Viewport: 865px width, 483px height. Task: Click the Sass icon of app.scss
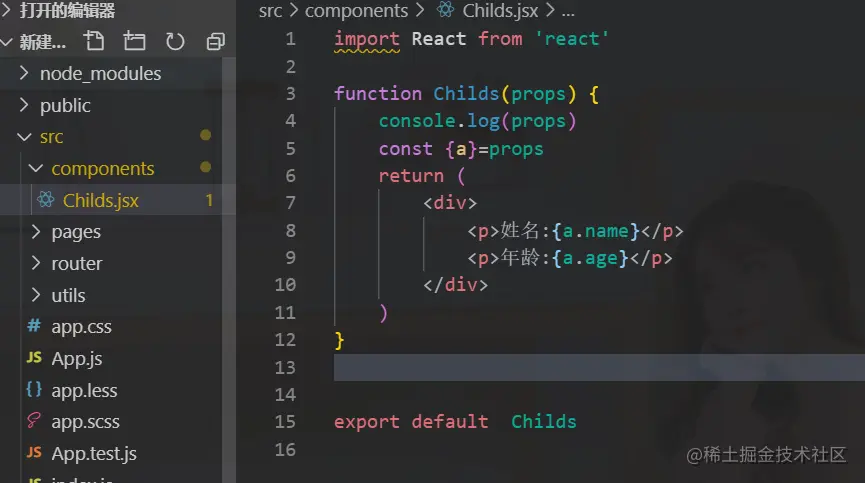pyautogui.click(x=34, y=421)
